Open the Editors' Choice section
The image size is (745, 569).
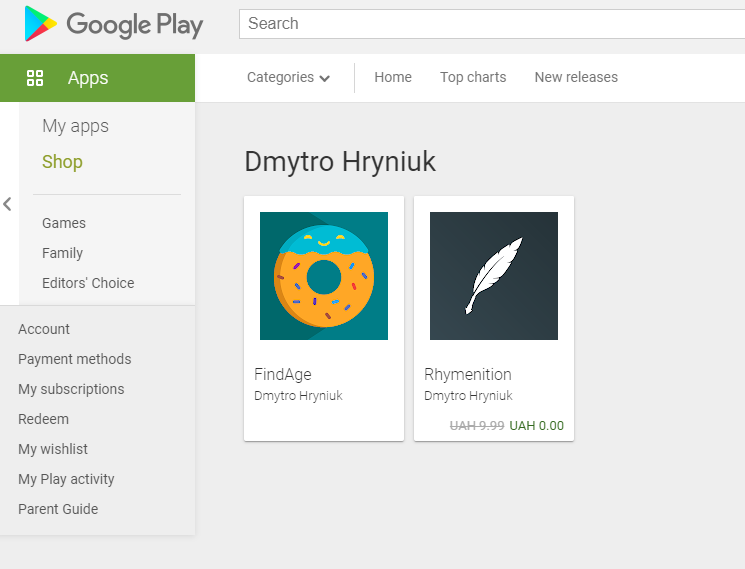(88, 283)
